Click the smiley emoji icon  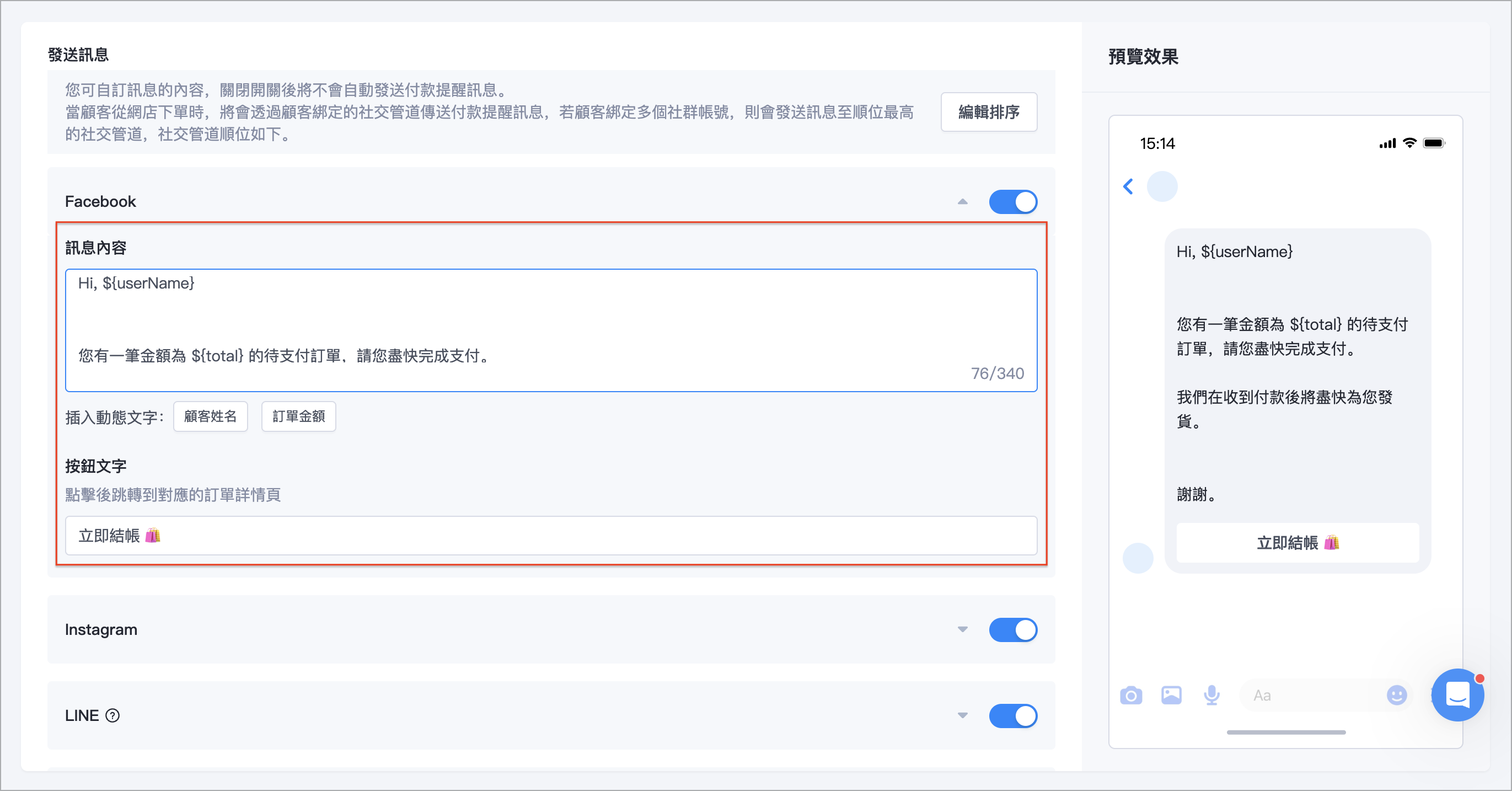point(1396,696)
